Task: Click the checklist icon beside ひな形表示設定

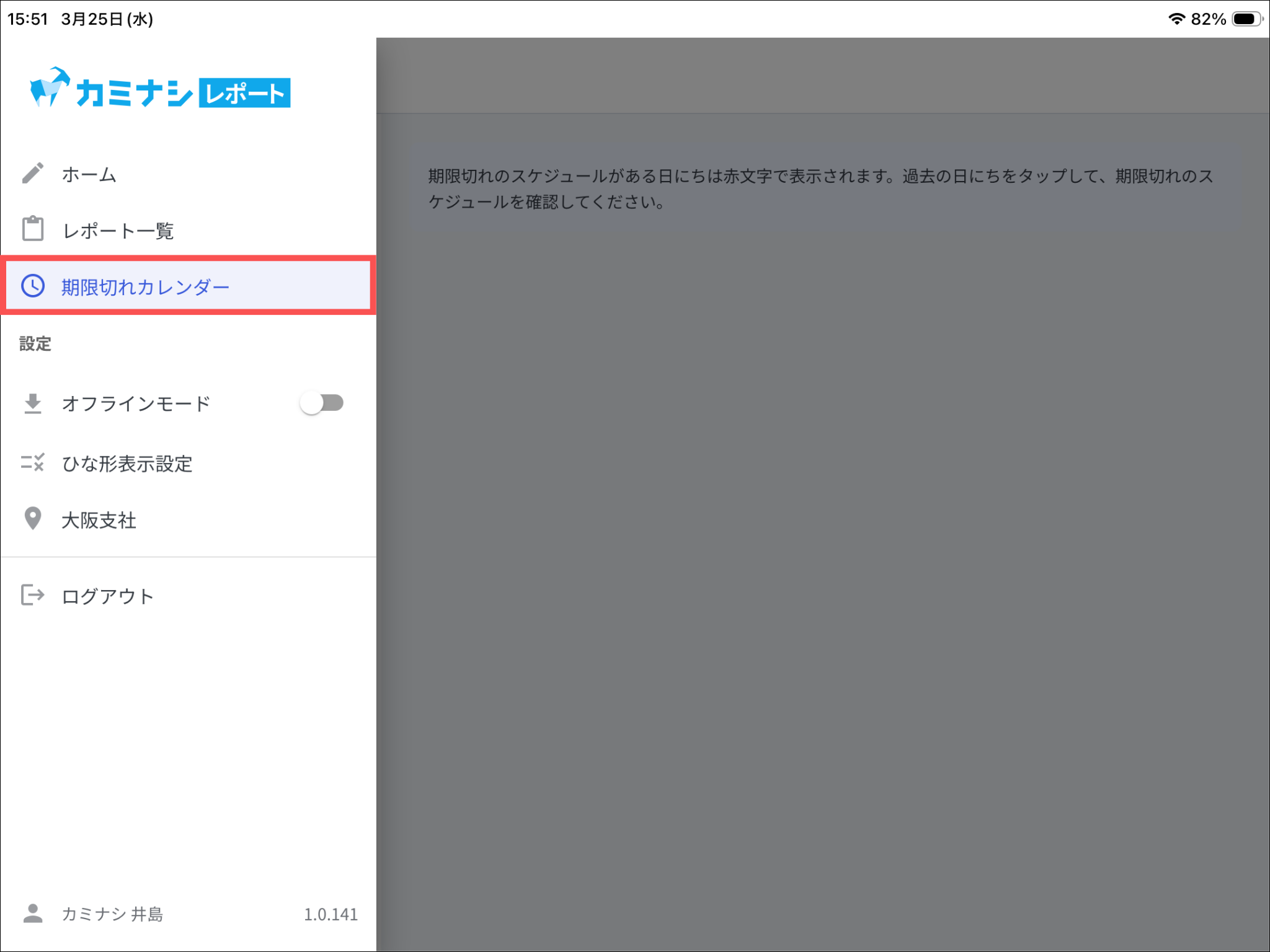Action: click(33, 462)
